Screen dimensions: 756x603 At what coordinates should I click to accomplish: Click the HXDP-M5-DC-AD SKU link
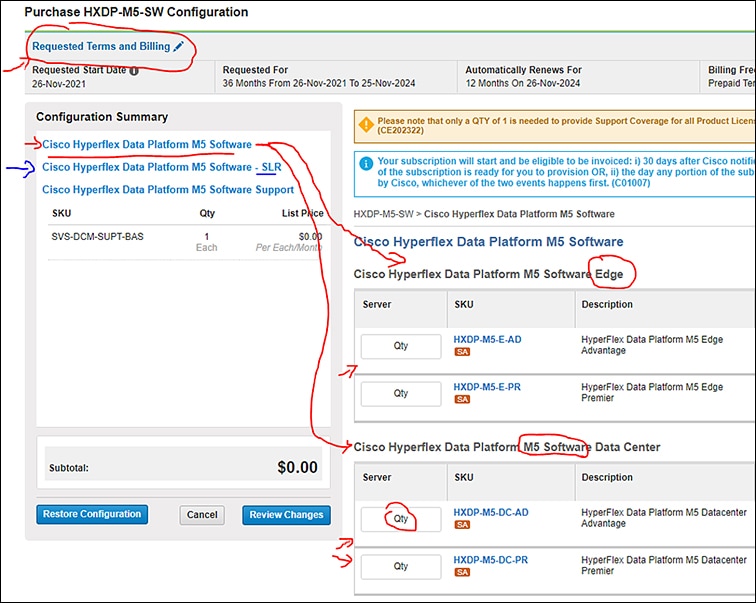491,512
